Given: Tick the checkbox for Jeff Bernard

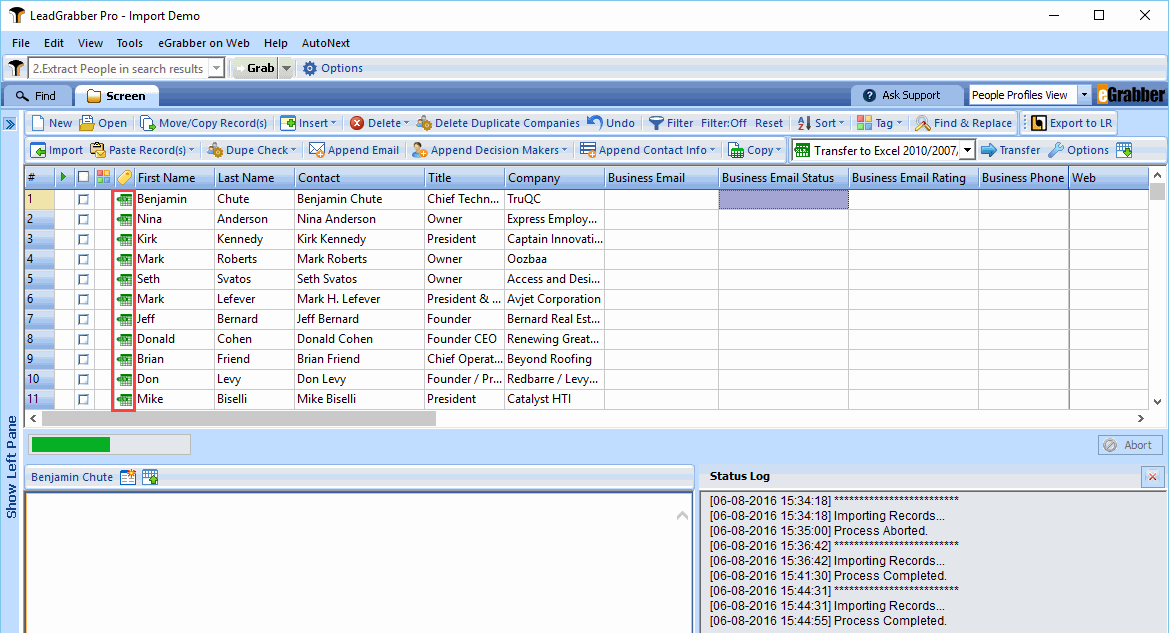Looking at the screenshot, I should click(x=84, y=320).
